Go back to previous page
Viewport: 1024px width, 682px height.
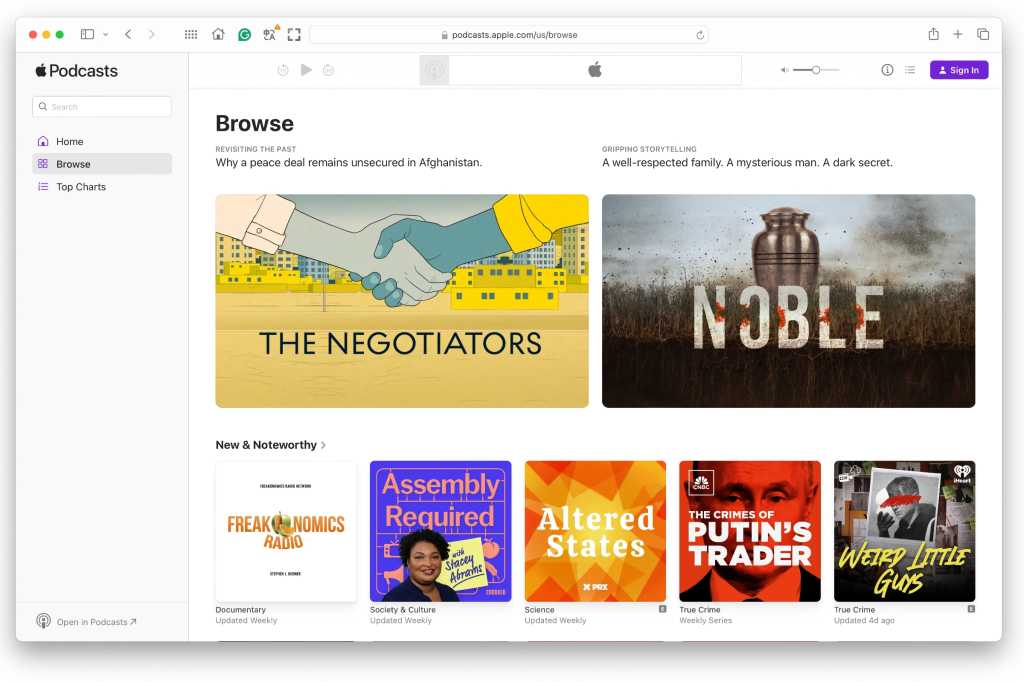[128, 35]
